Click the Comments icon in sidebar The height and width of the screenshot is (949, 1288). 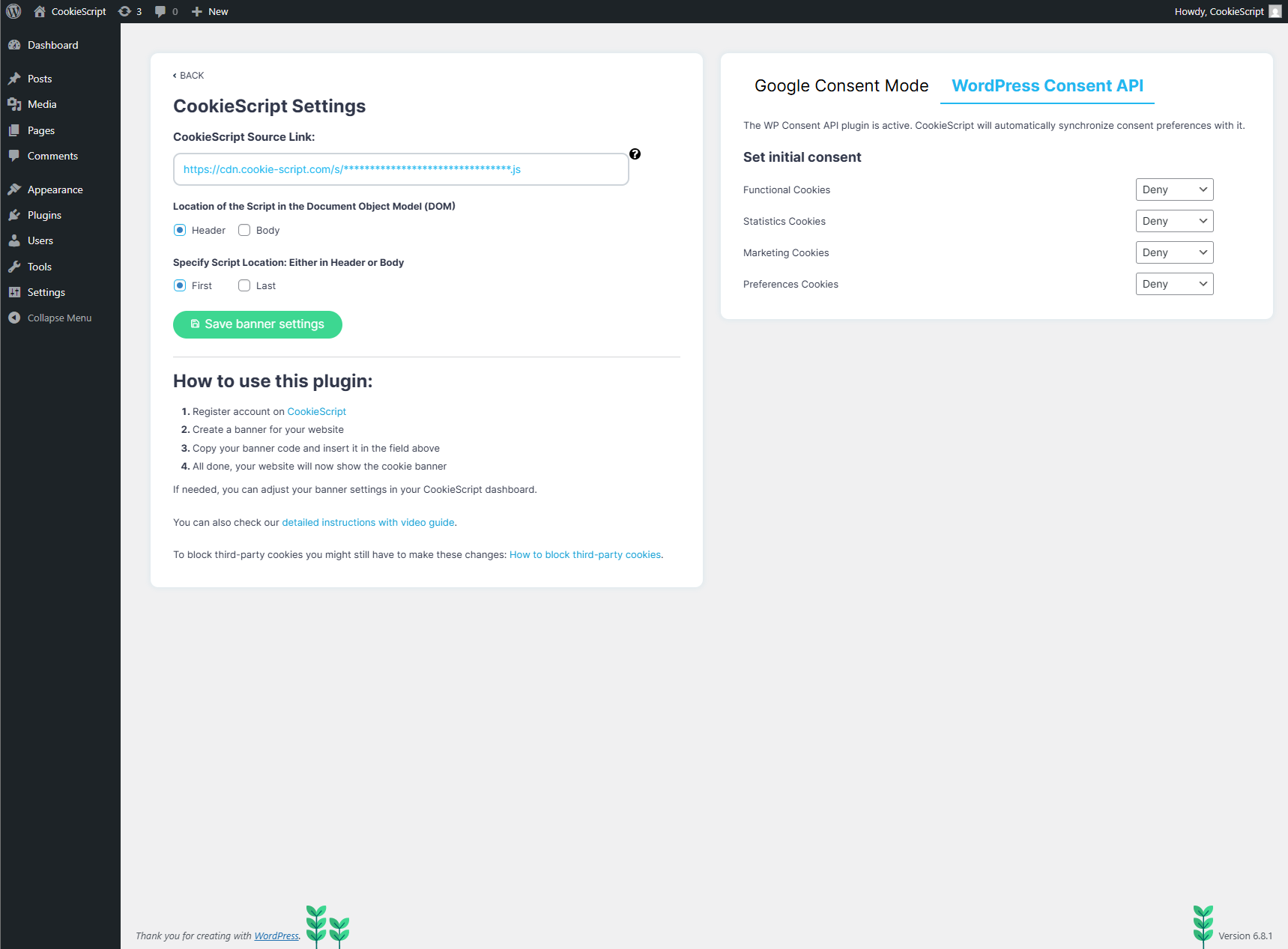[14, 156]
